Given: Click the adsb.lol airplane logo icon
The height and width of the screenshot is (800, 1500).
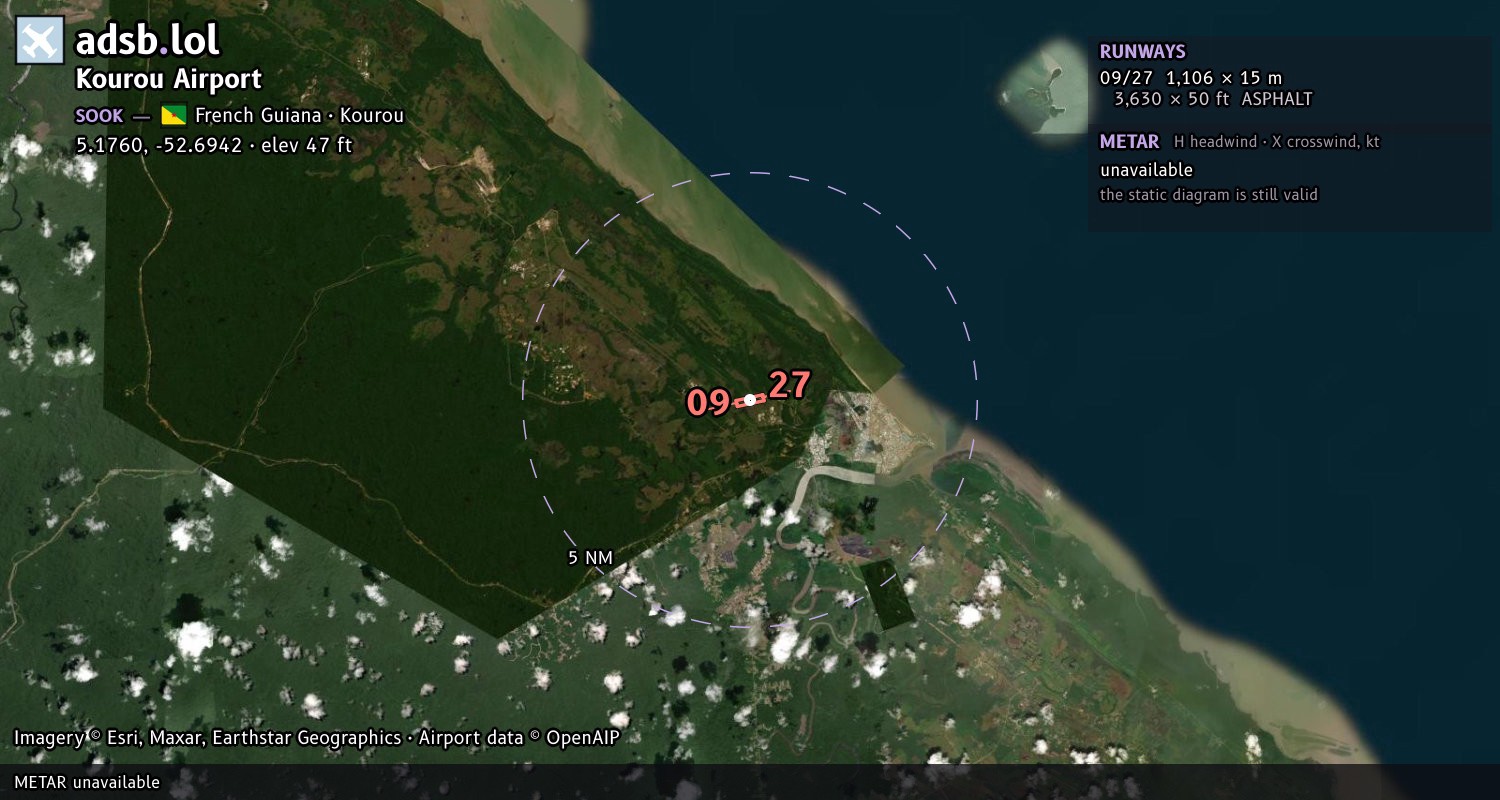Looking at the screenshot, I should tap(40, 41).
